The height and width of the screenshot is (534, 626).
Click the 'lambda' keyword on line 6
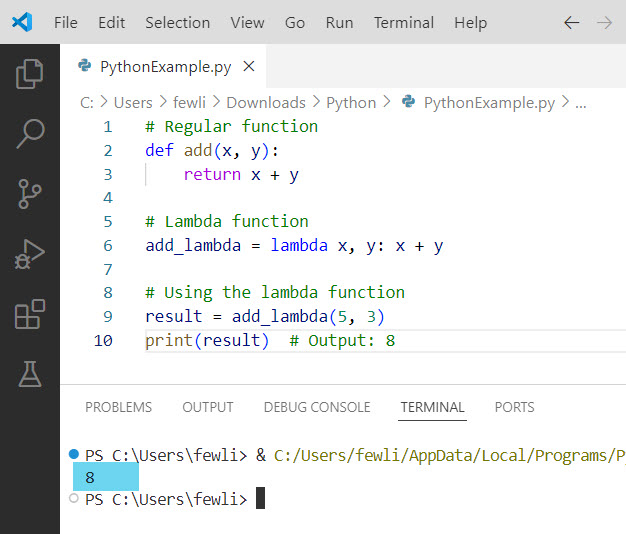tap(299, 245)
